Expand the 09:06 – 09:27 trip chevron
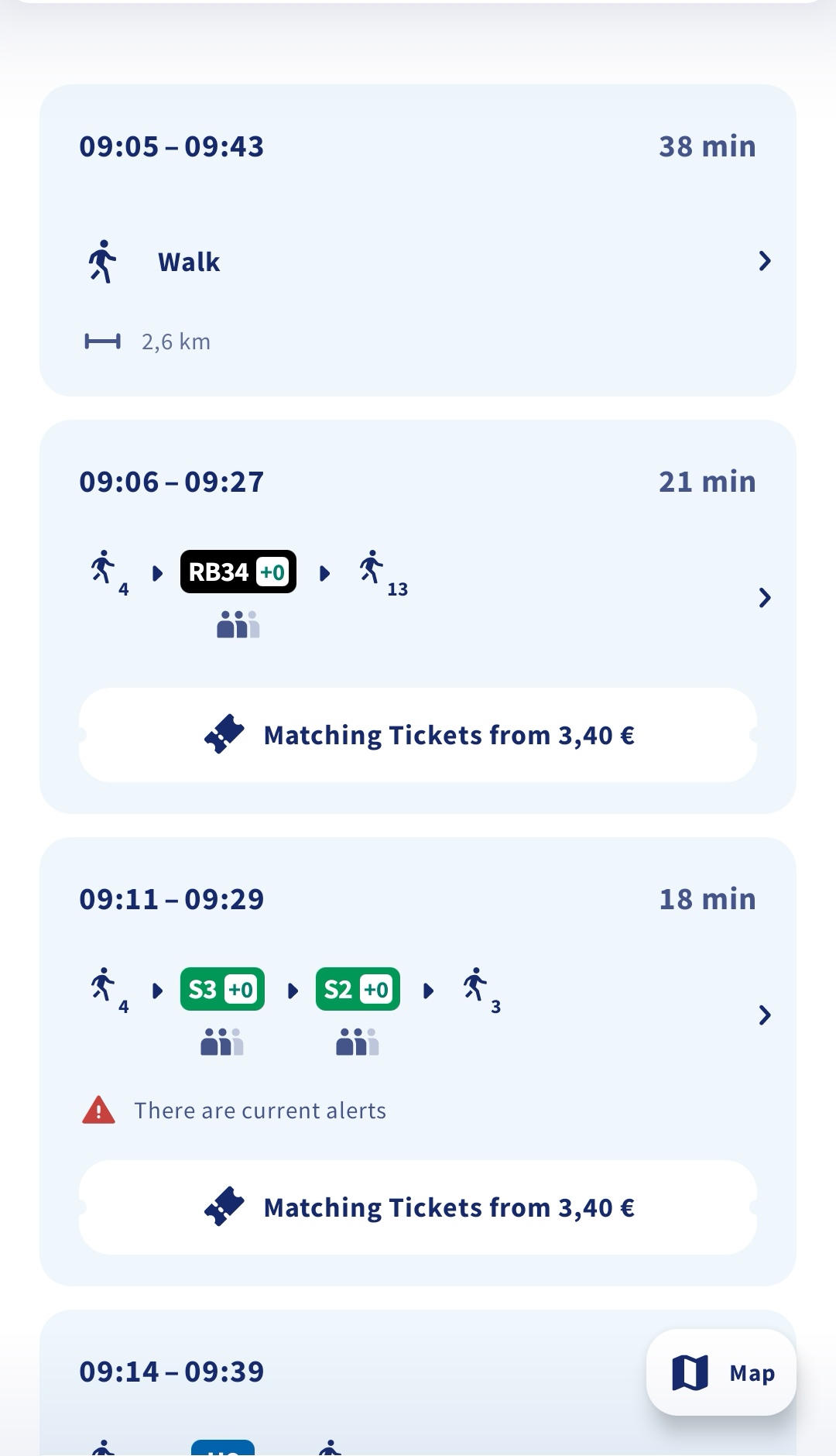836x1456 pixels. coord(765,598)
